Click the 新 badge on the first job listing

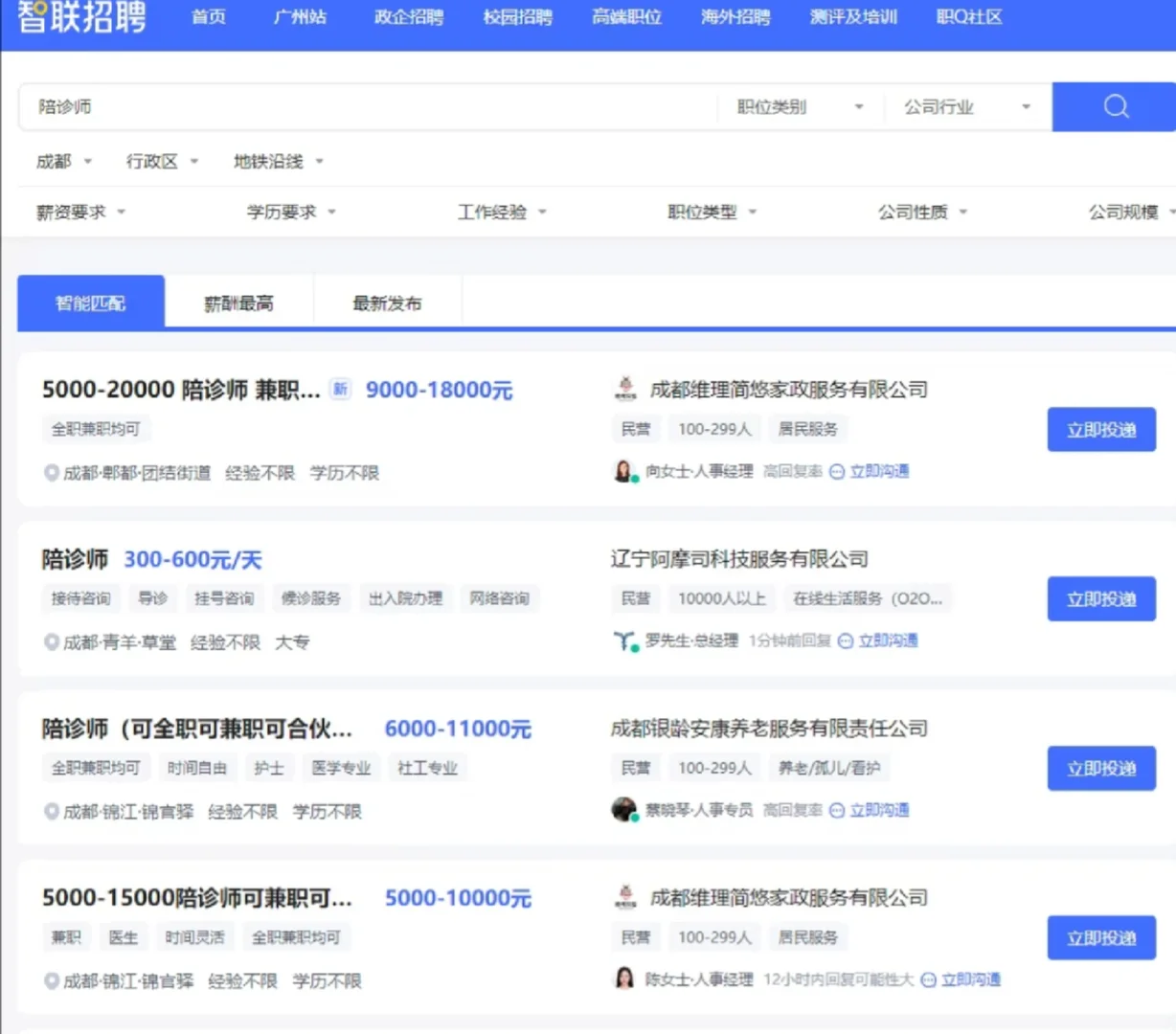pyautogui.click(x=340, y=390)
